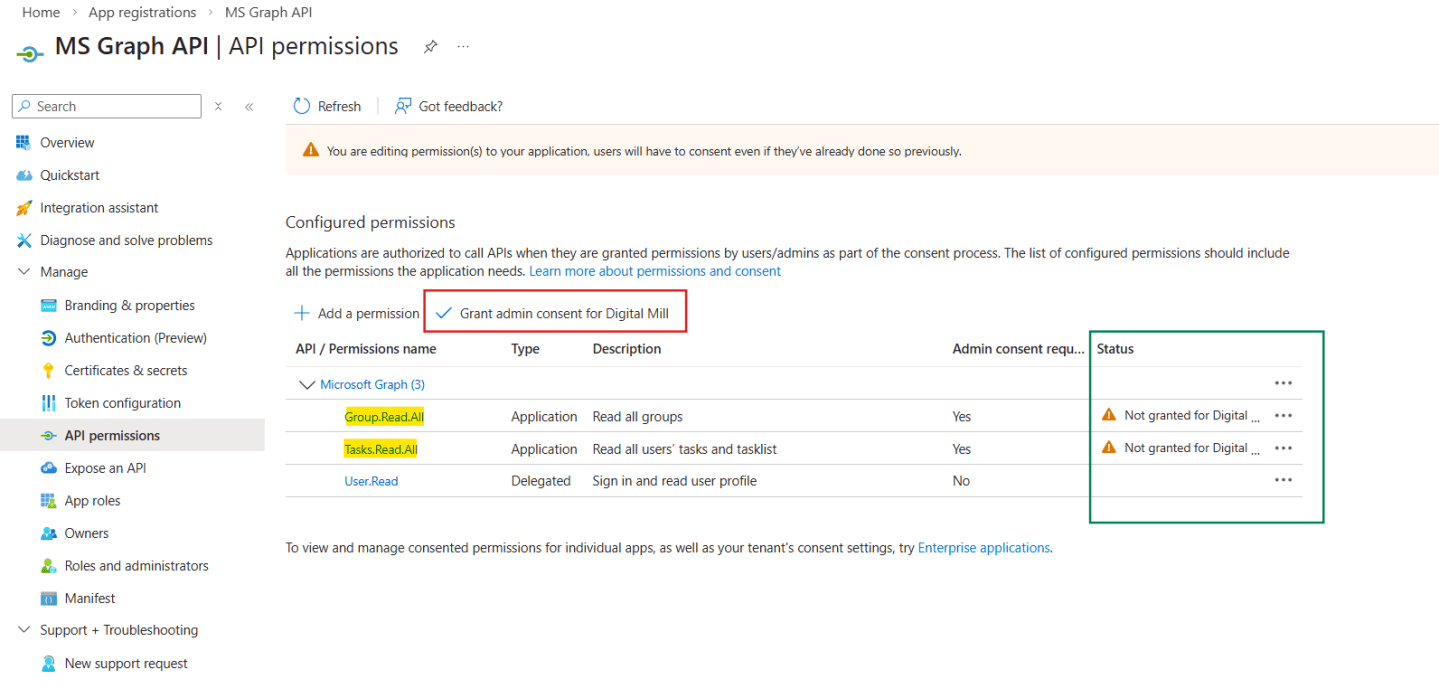Click the Quickstart cloud icon
This screenshot has height=698, width=1439.
(x=24, y=175)
